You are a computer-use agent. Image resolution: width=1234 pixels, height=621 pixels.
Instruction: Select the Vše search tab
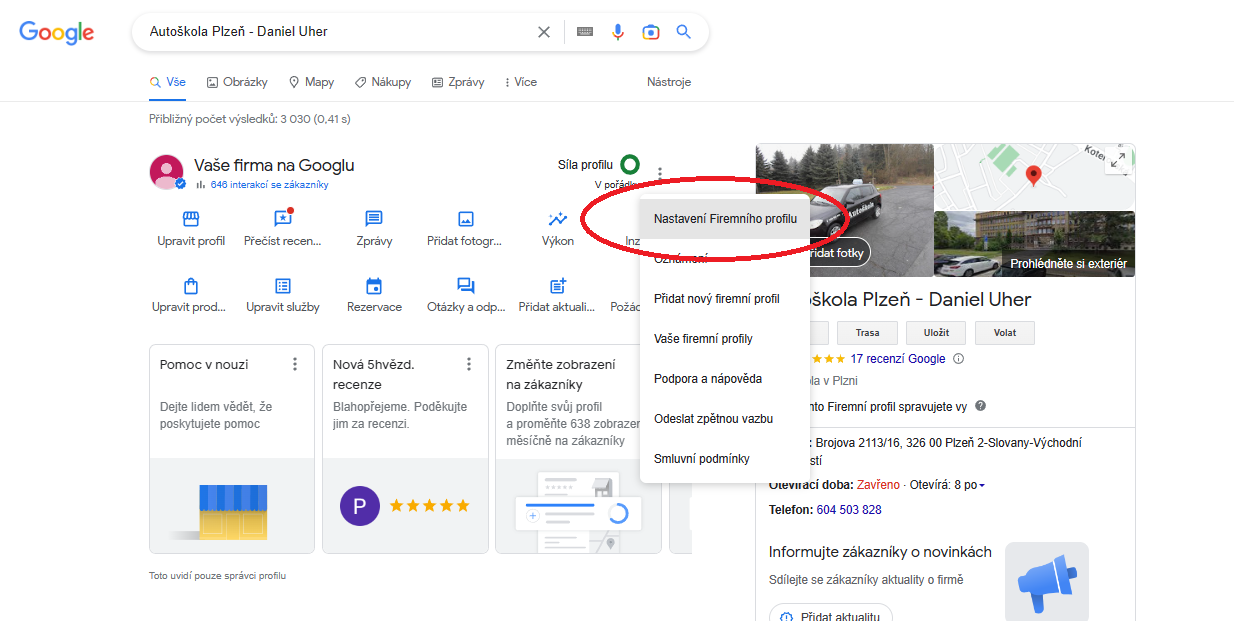tap(168, 82)
